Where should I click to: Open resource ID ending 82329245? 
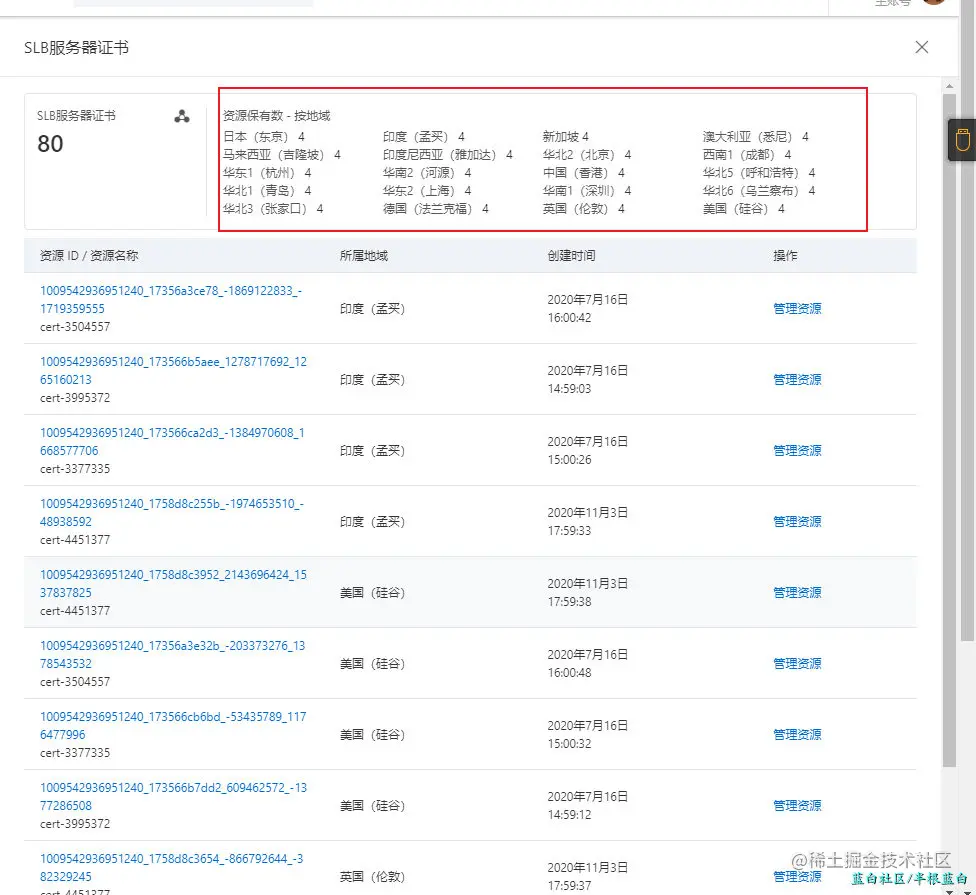(x=171, y=867)
